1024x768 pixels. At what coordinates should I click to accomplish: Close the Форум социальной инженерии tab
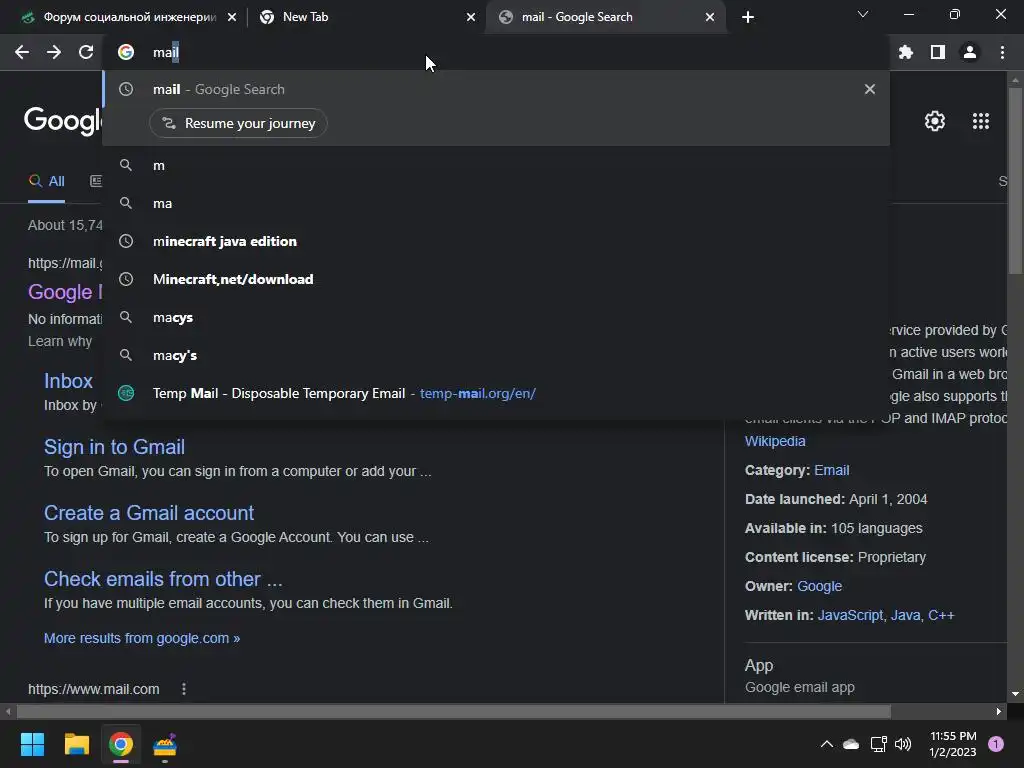coord(232,17)
